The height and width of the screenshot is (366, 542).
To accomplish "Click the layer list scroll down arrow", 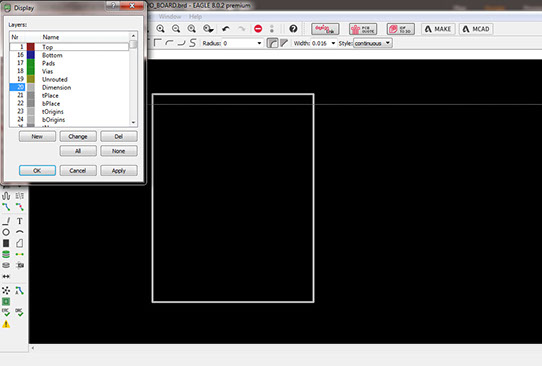I will click(x=133, y=122).
